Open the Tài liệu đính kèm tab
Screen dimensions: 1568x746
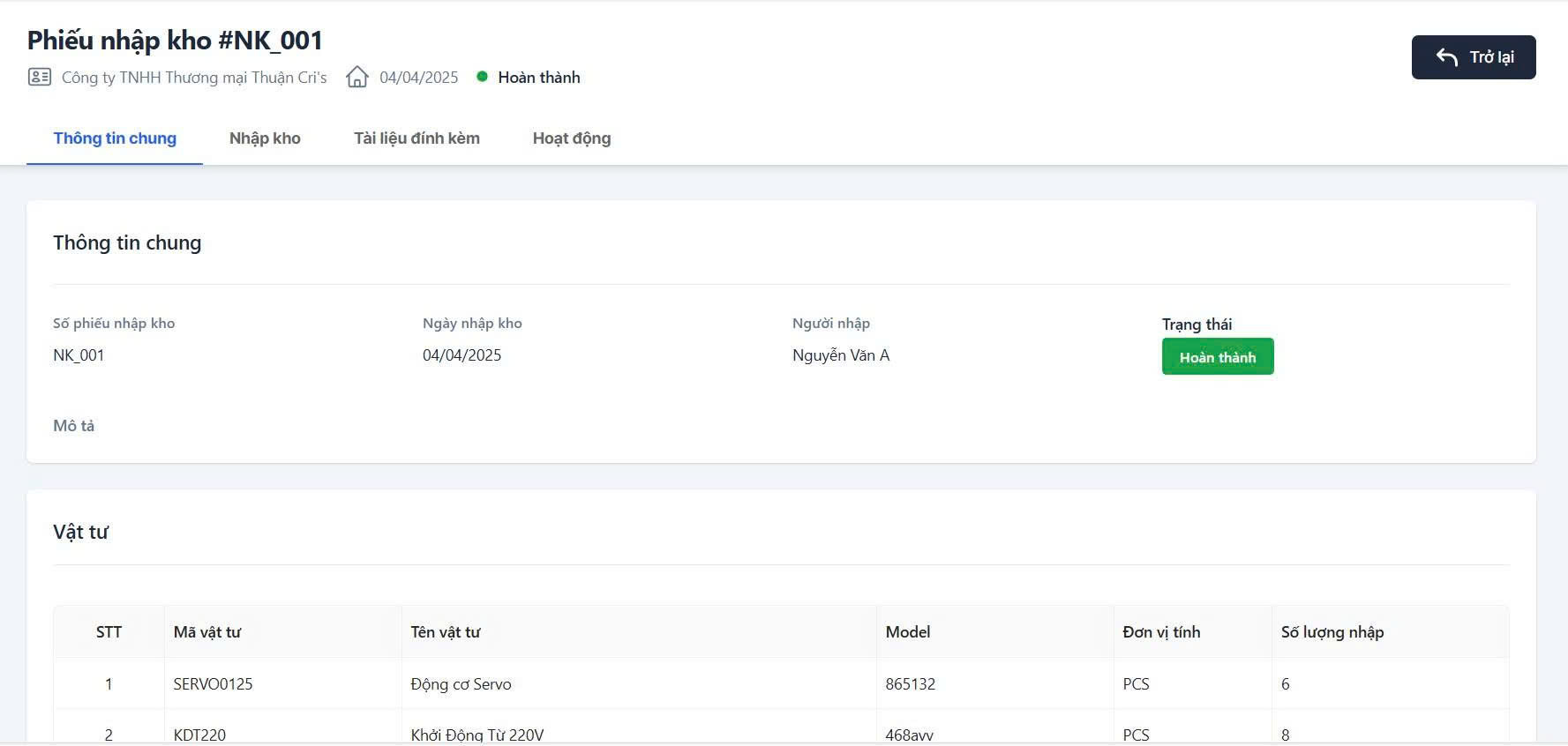click(416, 138)
